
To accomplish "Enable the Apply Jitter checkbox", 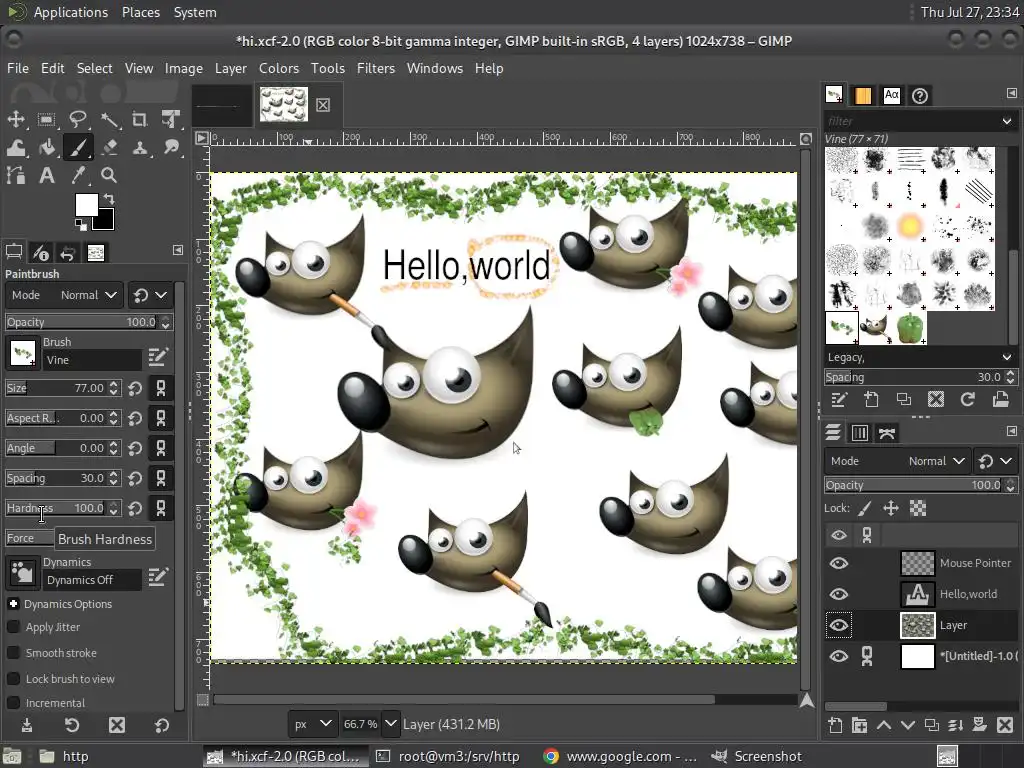I will click(14, 627).
